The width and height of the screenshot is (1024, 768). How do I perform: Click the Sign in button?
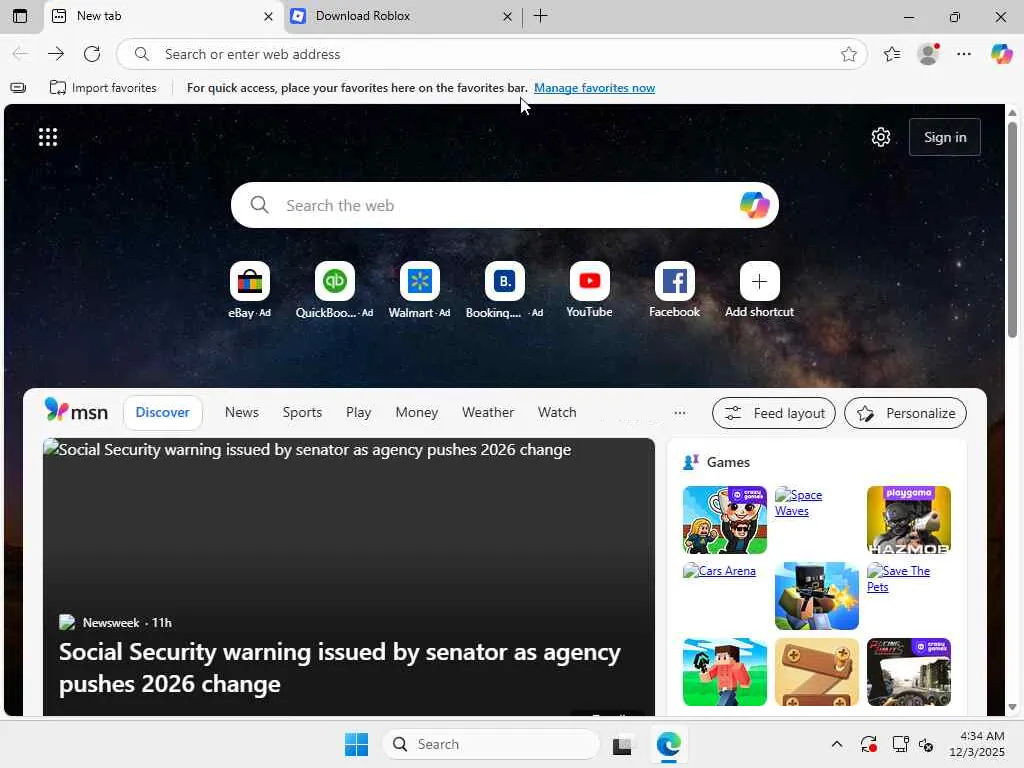click(x=944, y=137)
